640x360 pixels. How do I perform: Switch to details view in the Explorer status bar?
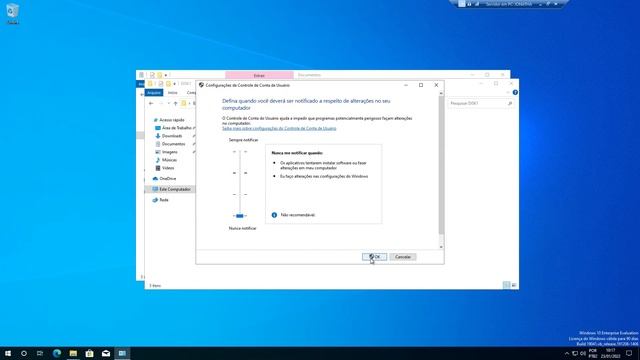507,285
